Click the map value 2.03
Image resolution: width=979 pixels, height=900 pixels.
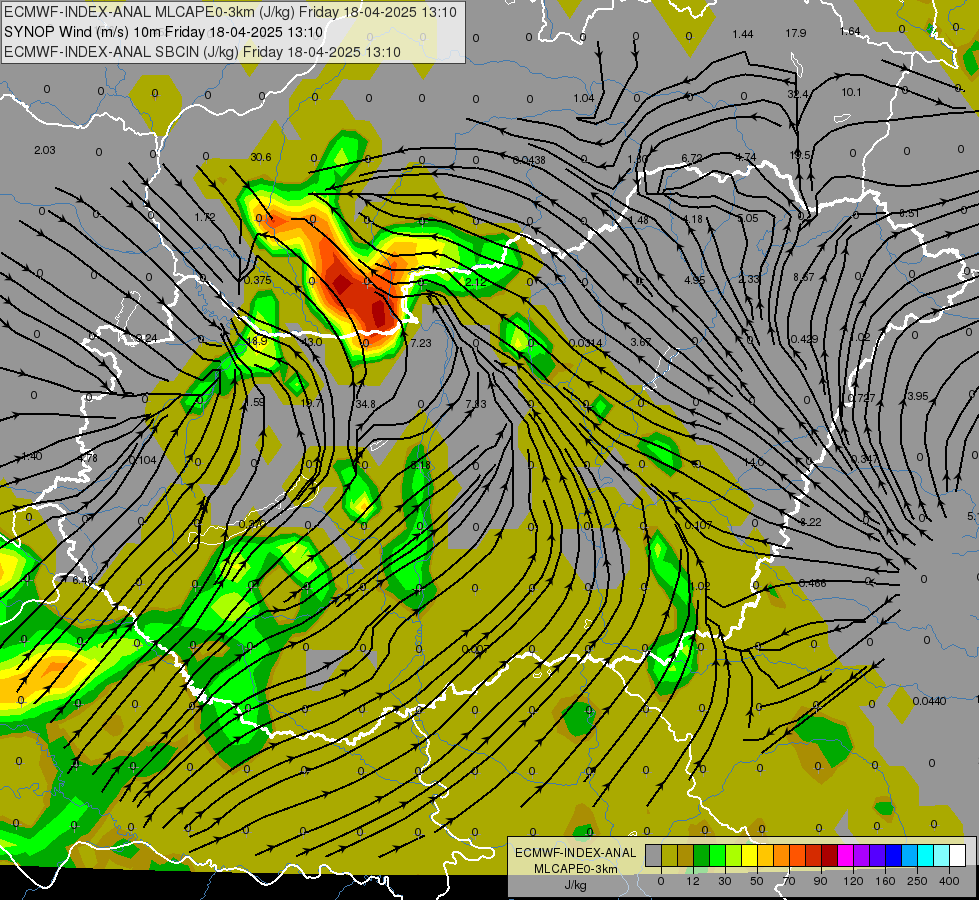tap(45, 151)
